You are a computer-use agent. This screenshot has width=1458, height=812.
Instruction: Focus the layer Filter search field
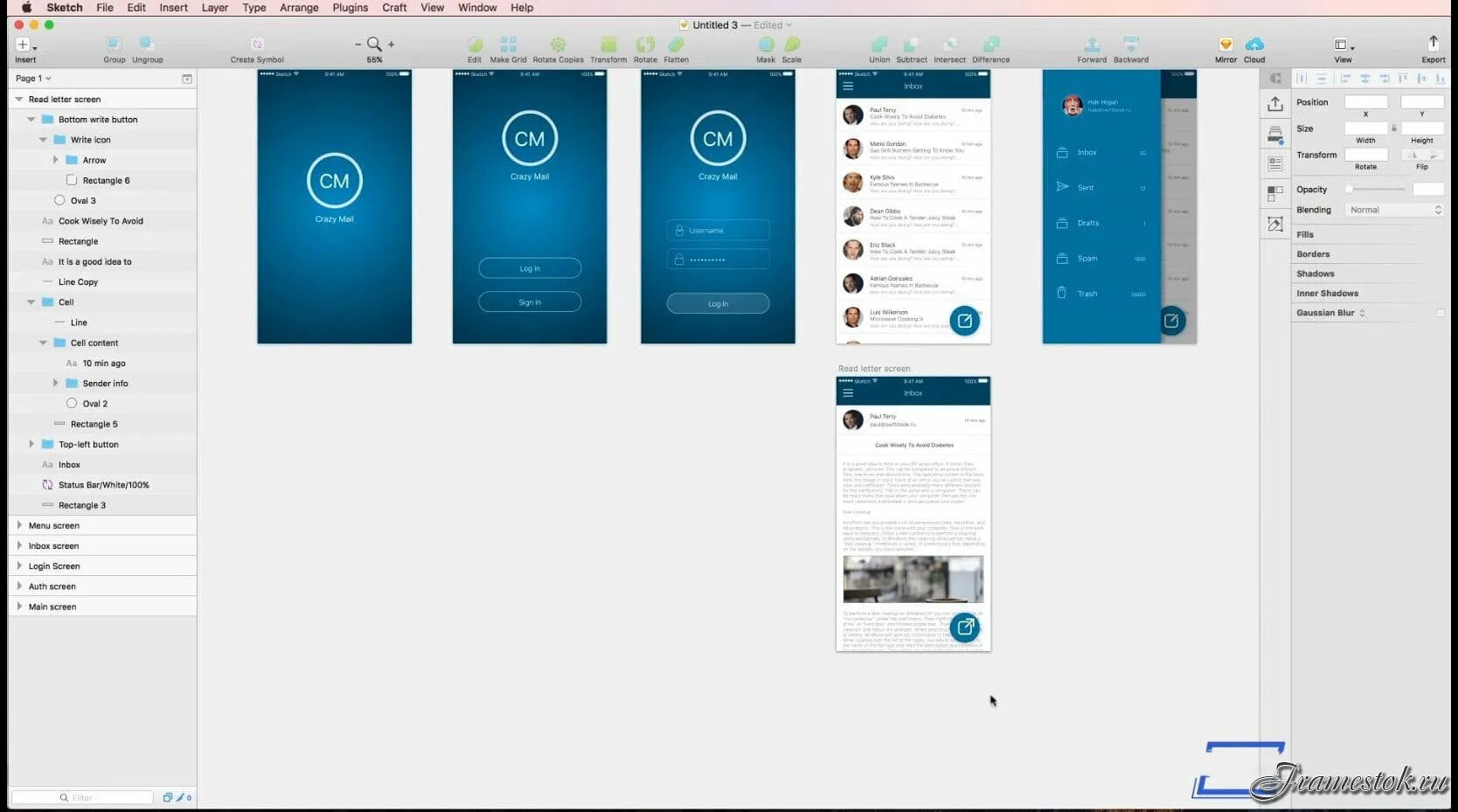point(82,797)
